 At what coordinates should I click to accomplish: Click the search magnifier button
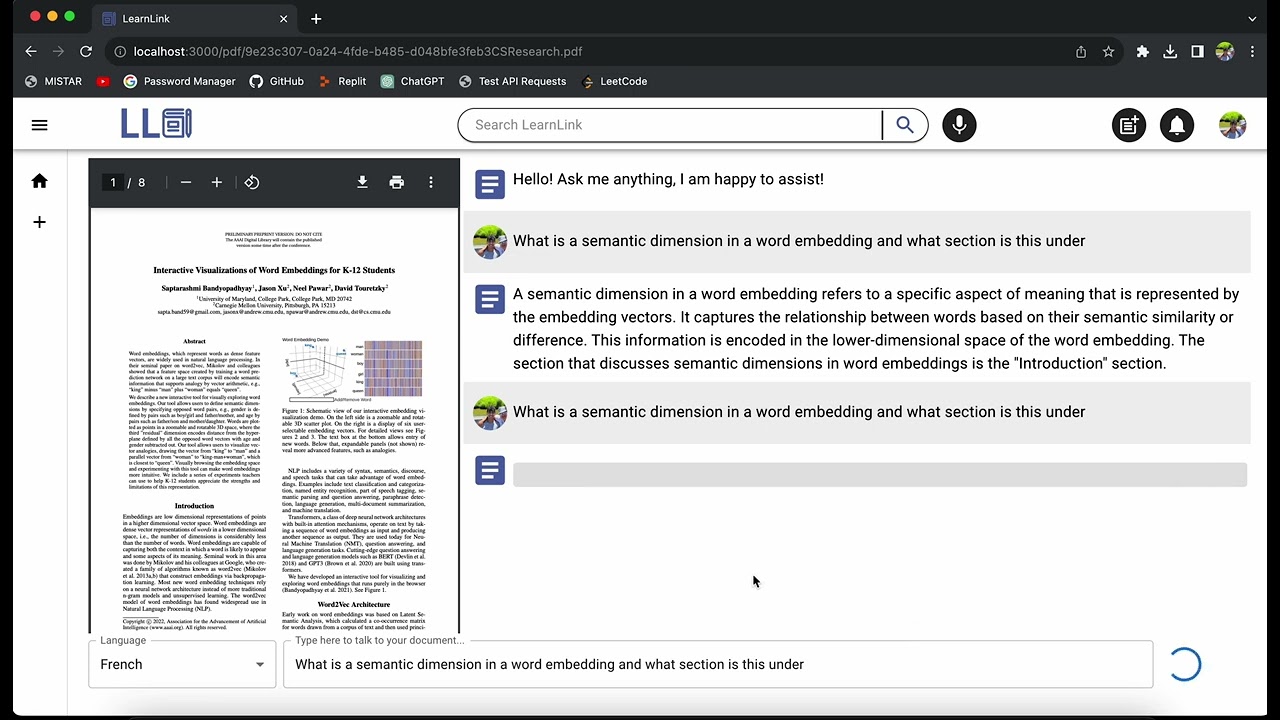pyautogui.click(x=905, y=125)
